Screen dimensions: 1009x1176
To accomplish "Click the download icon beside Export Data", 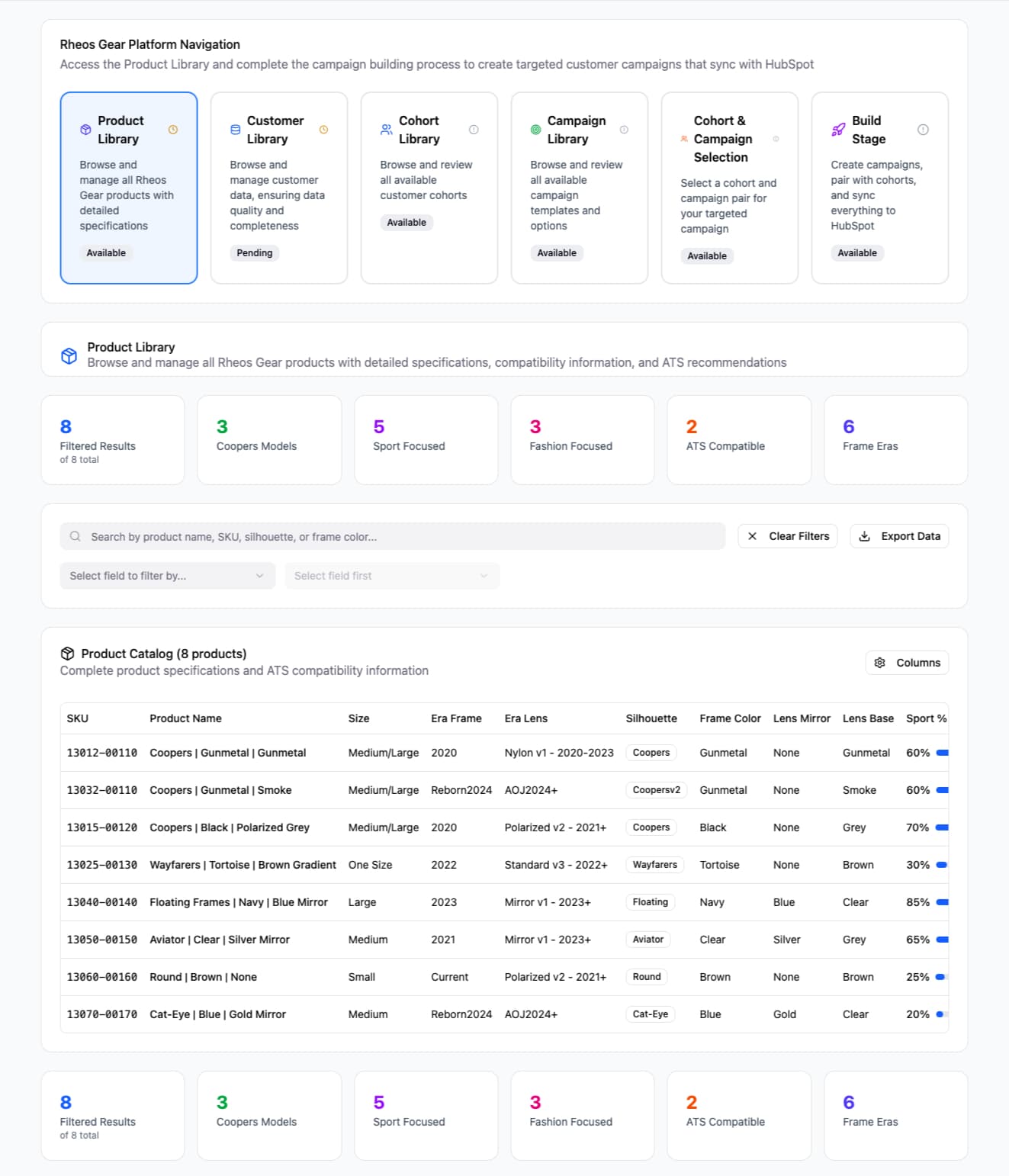I will [864, 536].
